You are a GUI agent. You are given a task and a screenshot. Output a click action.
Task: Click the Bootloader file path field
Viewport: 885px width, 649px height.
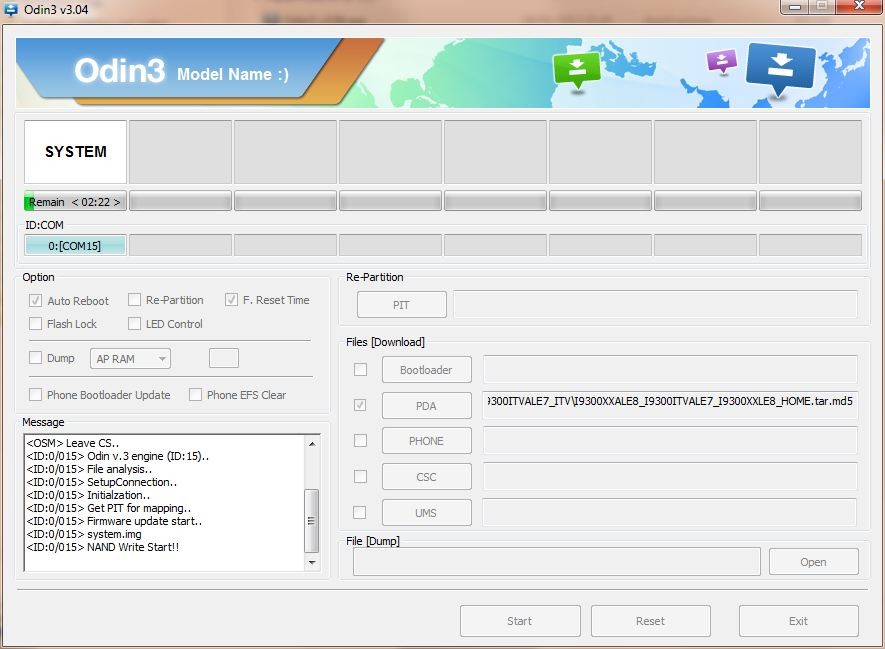pyautogui.click(x=671, y=370)
